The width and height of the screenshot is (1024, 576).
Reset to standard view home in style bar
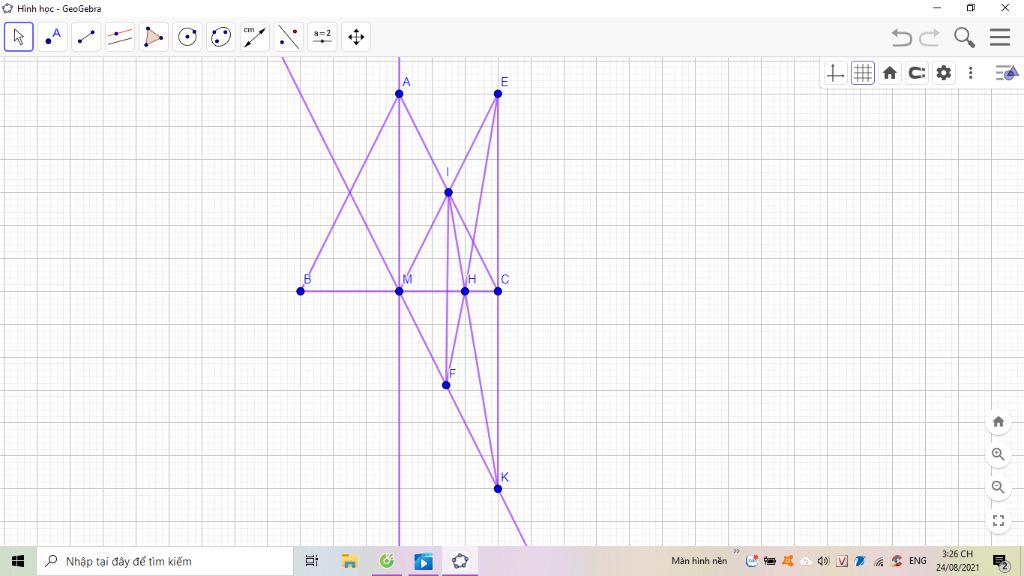coord(889,73)
